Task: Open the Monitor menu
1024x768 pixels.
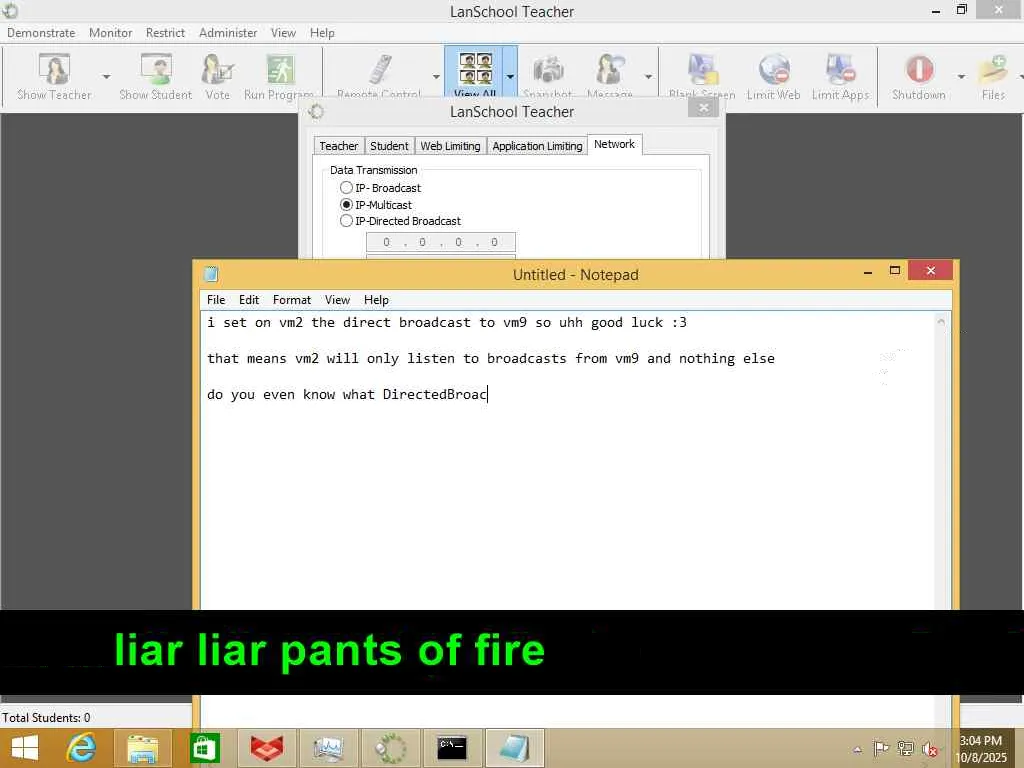Action: pos(110,33)
